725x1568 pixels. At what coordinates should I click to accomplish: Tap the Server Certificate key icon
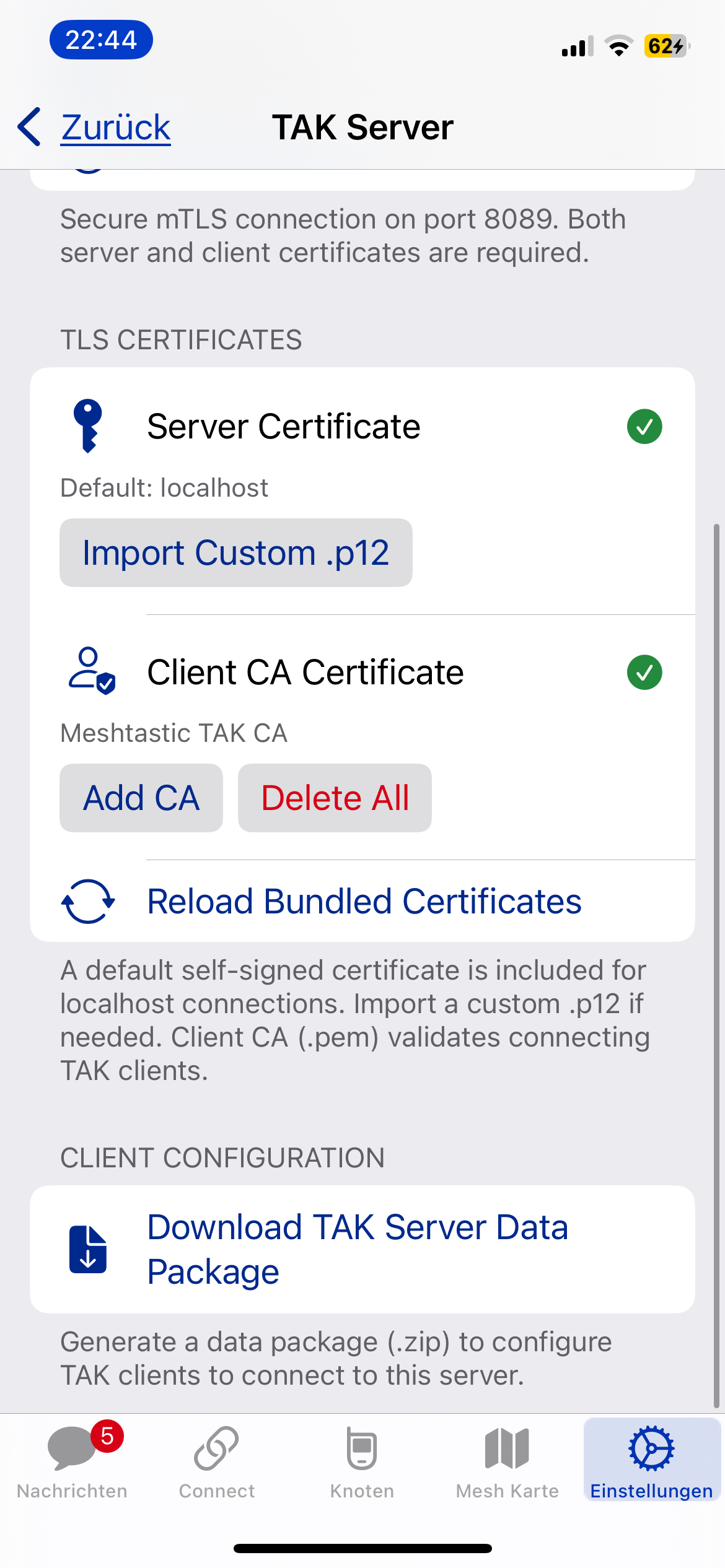coord(88,426)
